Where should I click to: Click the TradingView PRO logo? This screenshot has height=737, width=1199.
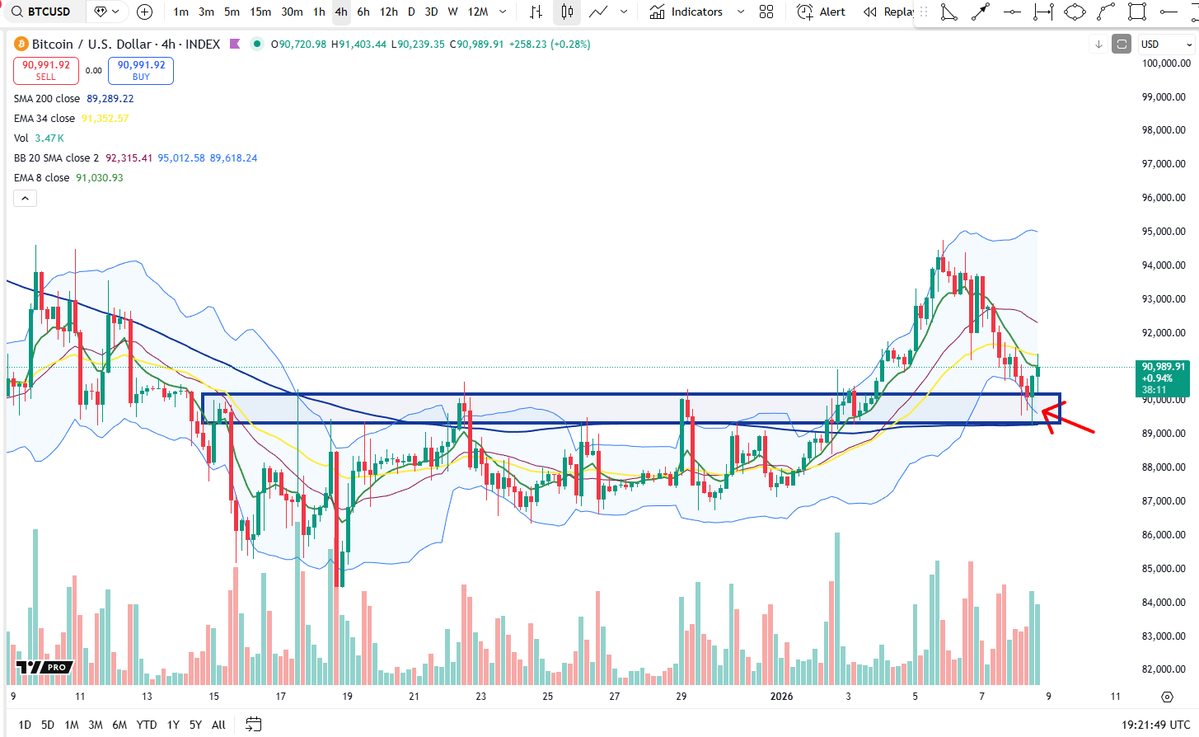coord(44,667)
